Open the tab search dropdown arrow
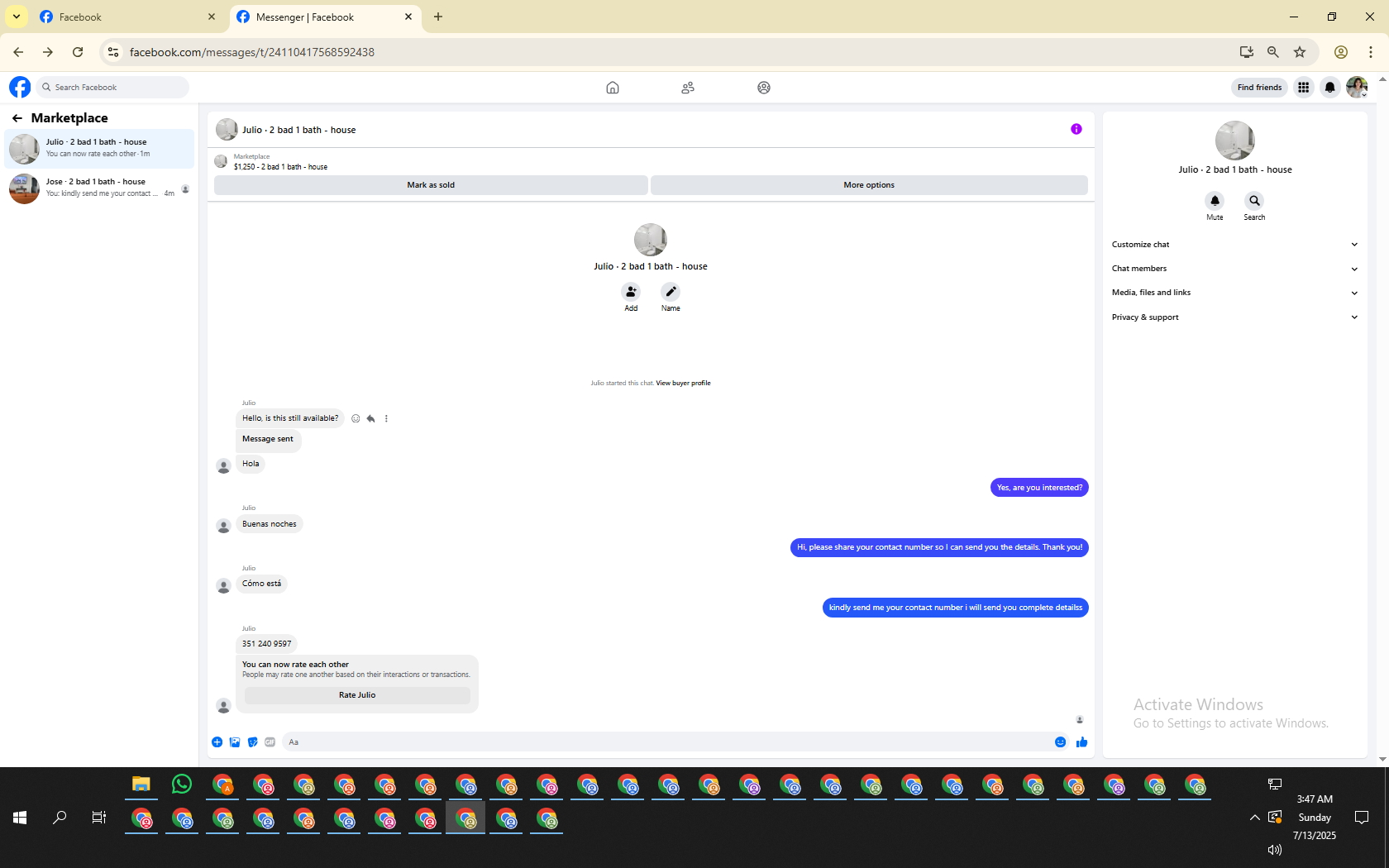 (x=17, y=17)
